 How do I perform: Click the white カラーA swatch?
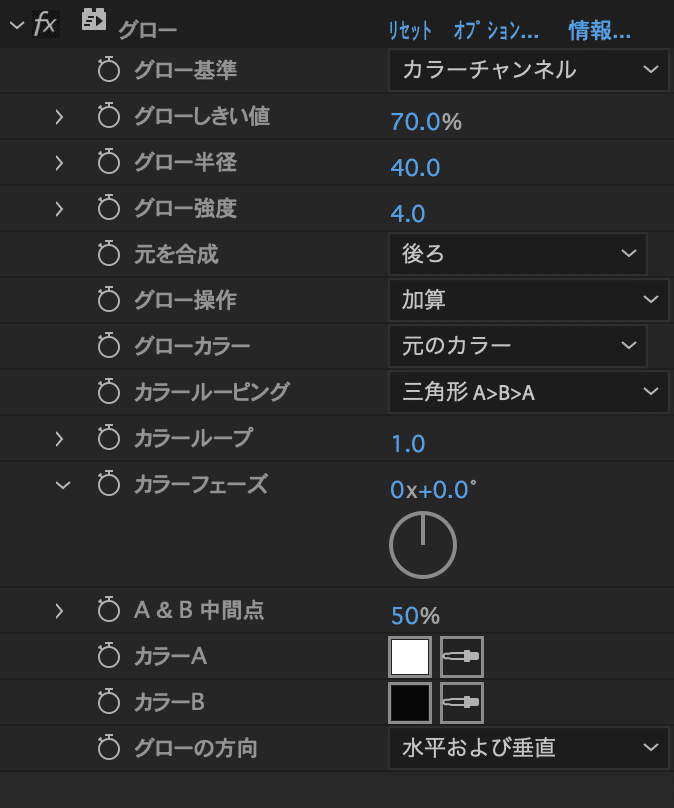point(410,657)
